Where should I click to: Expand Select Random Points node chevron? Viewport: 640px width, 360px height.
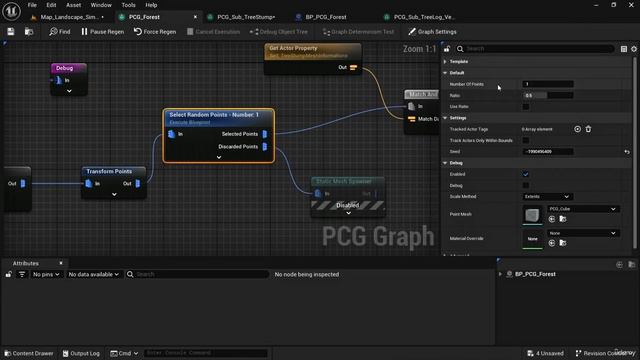point(219,157)
